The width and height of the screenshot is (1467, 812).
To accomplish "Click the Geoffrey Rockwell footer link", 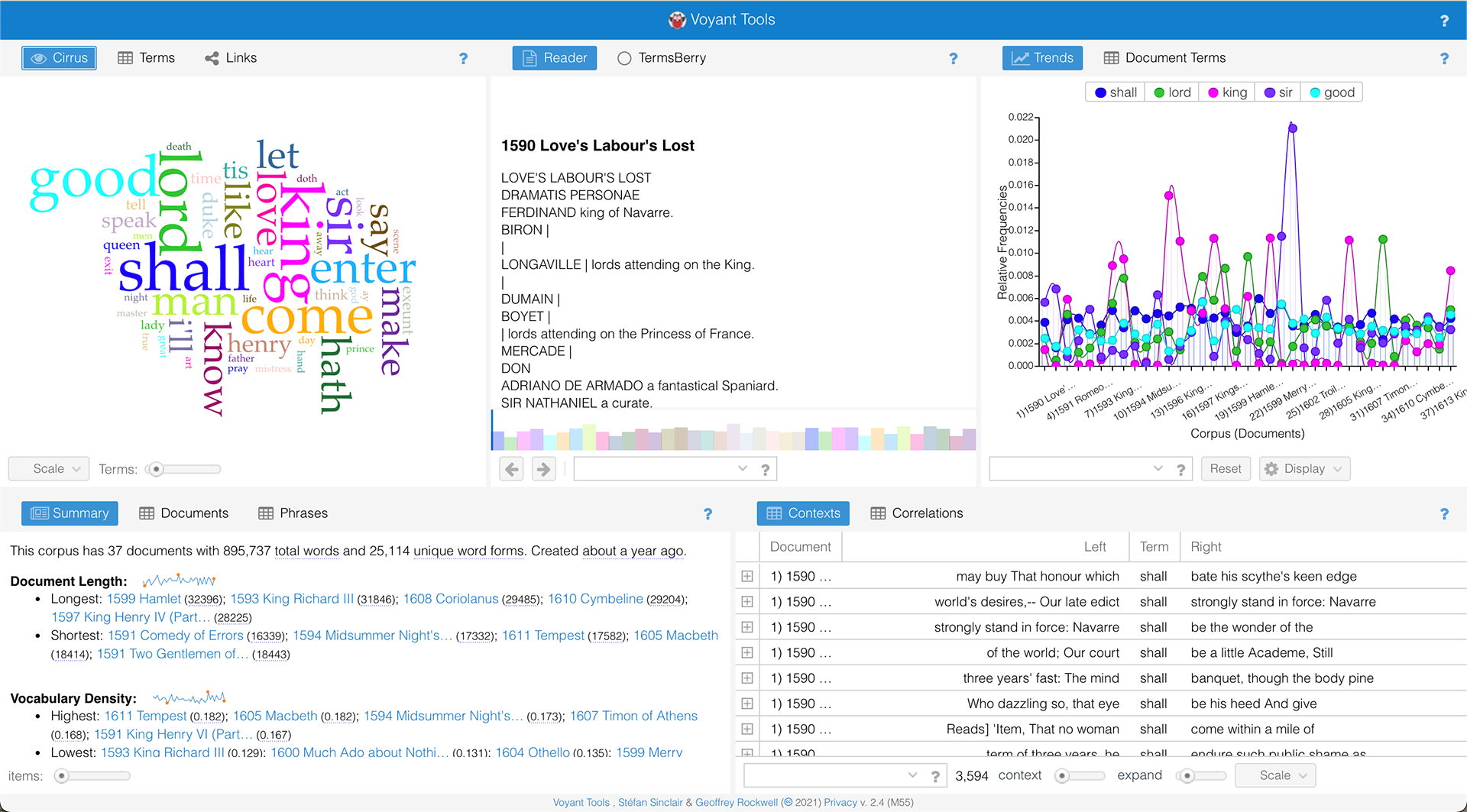I will pyautogui.click(x=737, y=802).
